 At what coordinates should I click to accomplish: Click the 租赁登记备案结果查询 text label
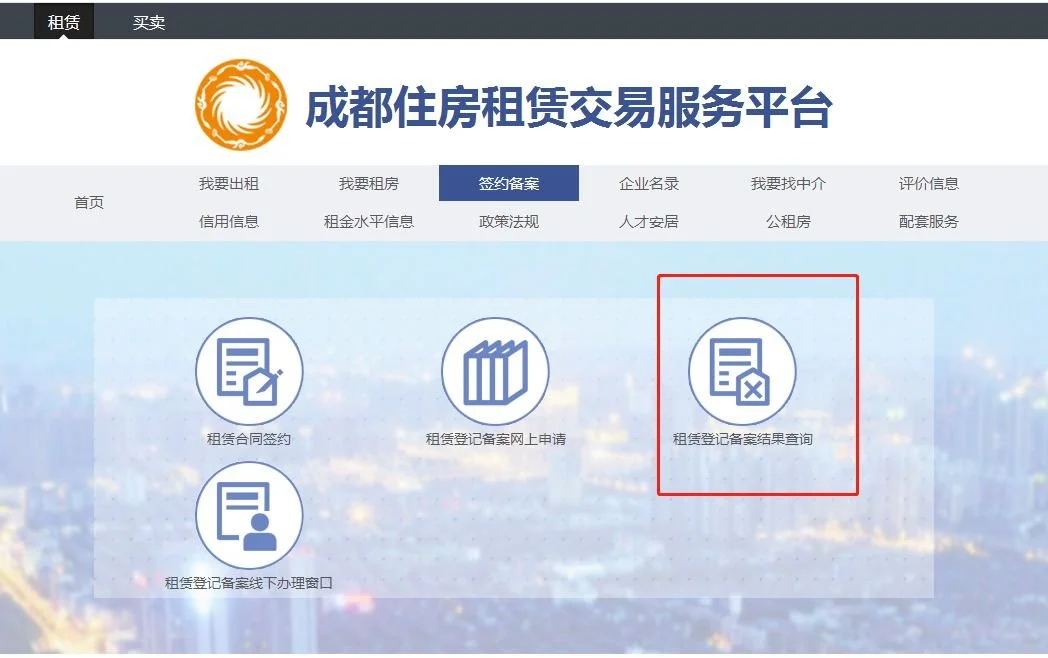pyautogui.click(x=742, y=439)
